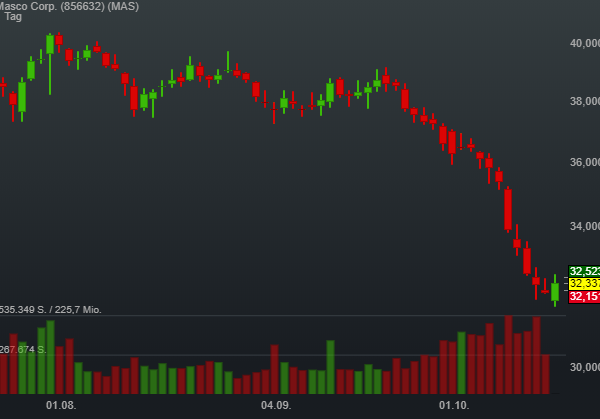Click the chart title Masco Corp. (856632) (MAS)

tap(69, 6)
